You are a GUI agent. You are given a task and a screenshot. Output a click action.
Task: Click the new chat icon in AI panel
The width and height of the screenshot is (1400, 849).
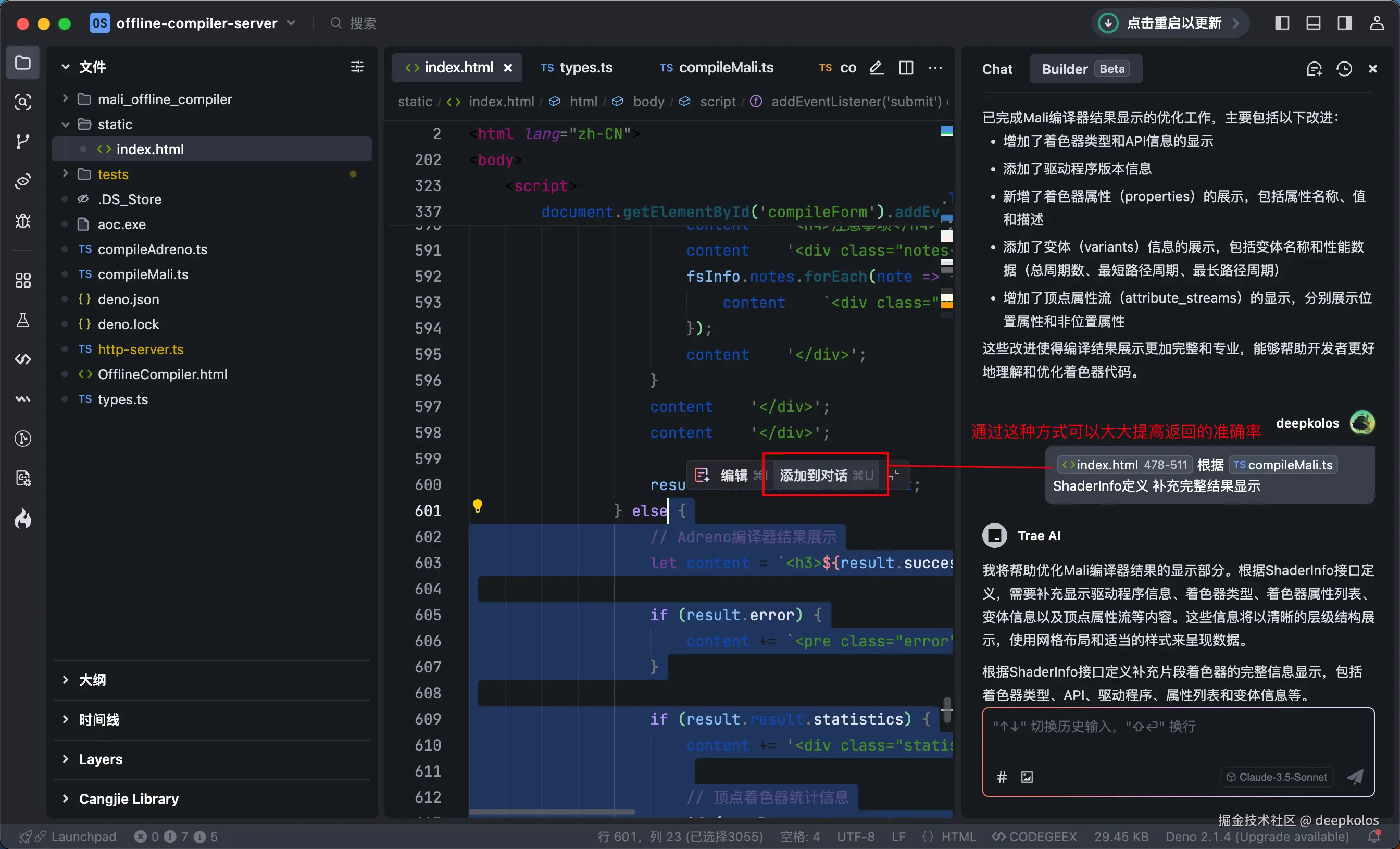[x=1314, y=69]
